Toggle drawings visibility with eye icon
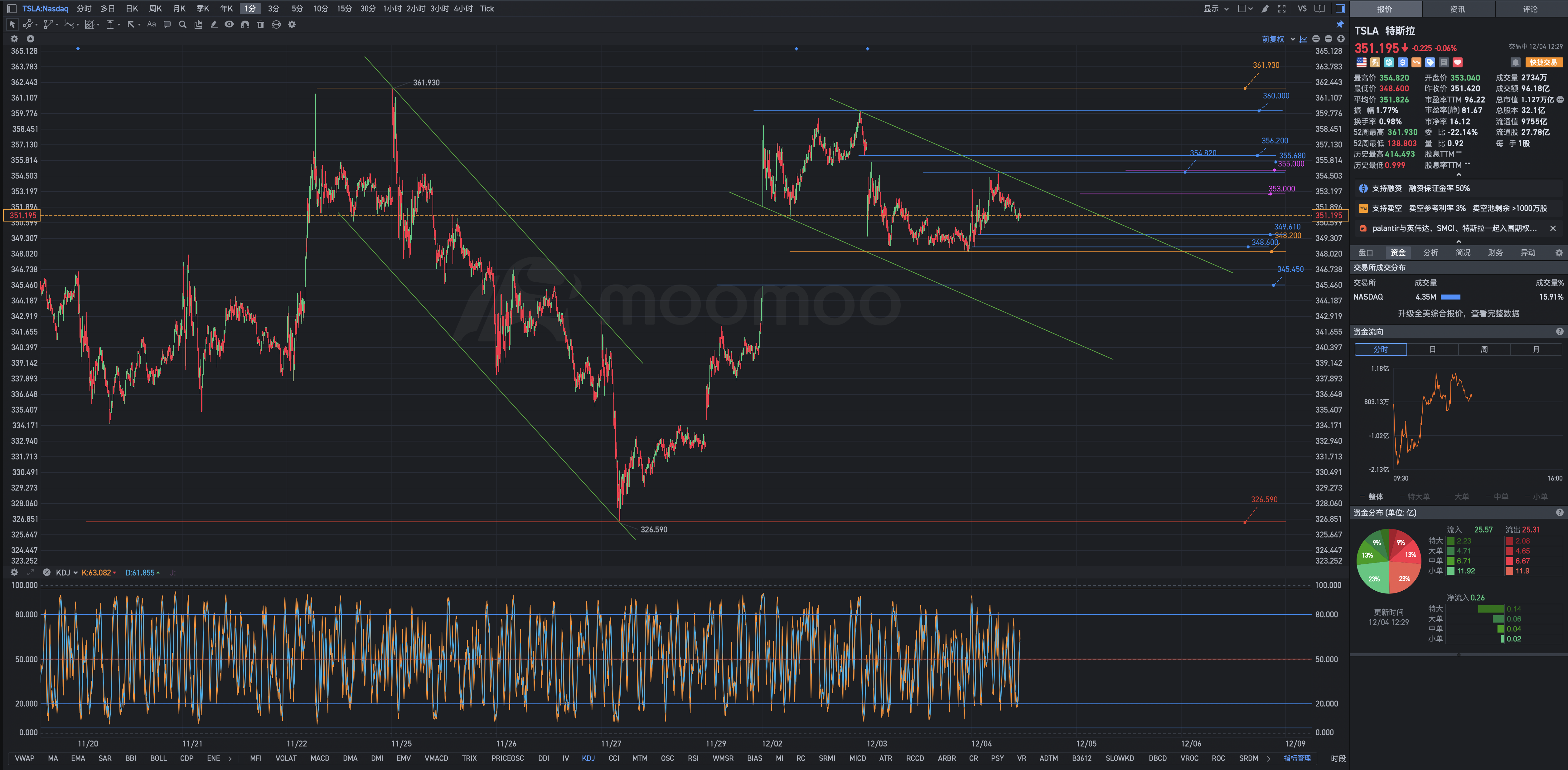 point(229,24)
